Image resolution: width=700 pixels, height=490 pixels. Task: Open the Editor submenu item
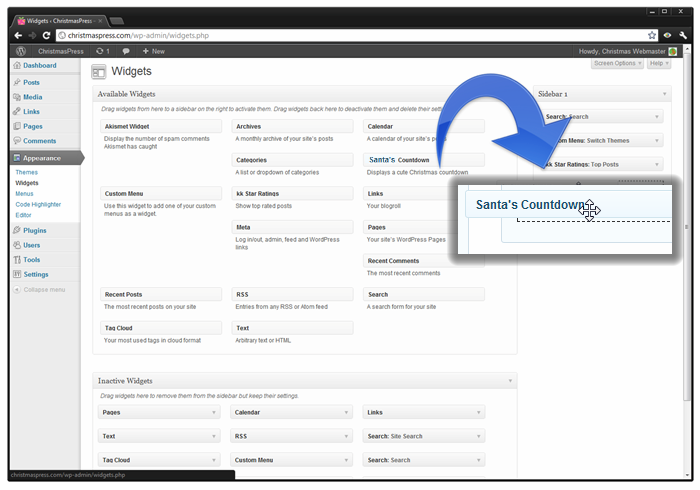point(23,215)
